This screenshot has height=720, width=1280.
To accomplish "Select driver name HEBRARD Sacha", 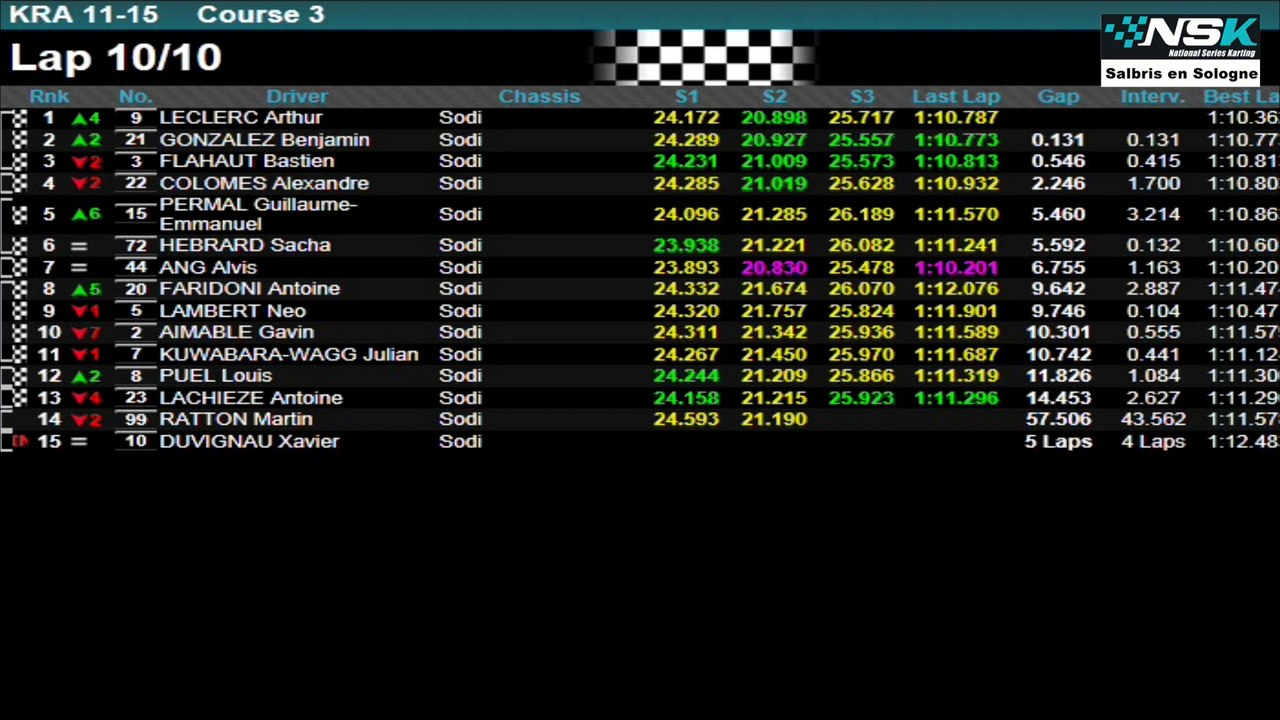I will point(245,246).
